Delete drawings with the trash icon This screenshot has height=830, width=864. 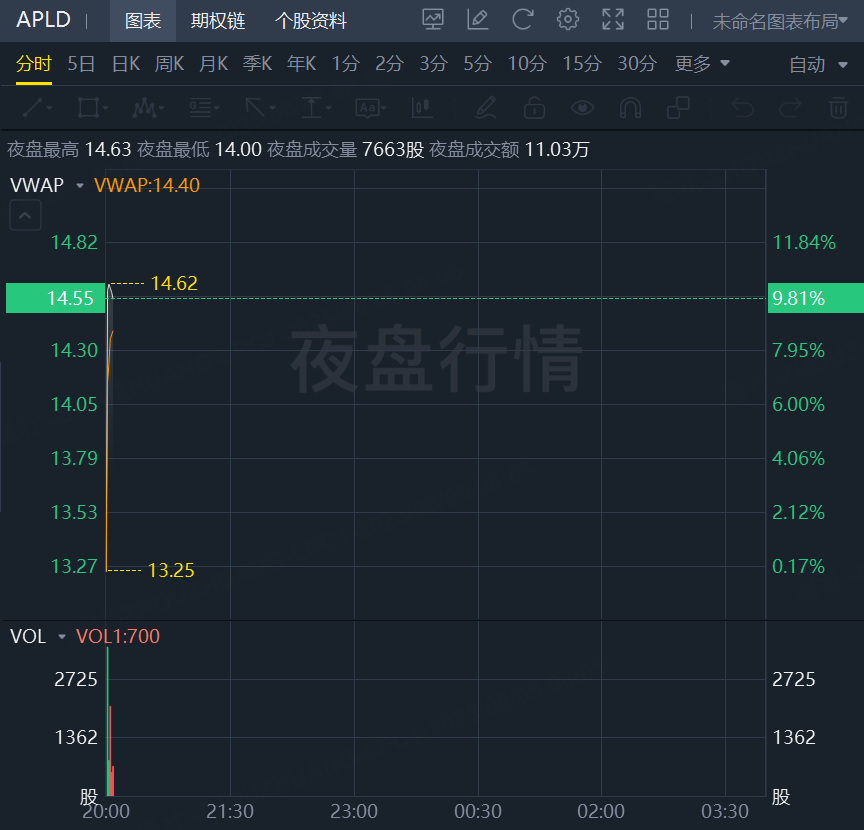pyautogui.click(x=838, y=108)
